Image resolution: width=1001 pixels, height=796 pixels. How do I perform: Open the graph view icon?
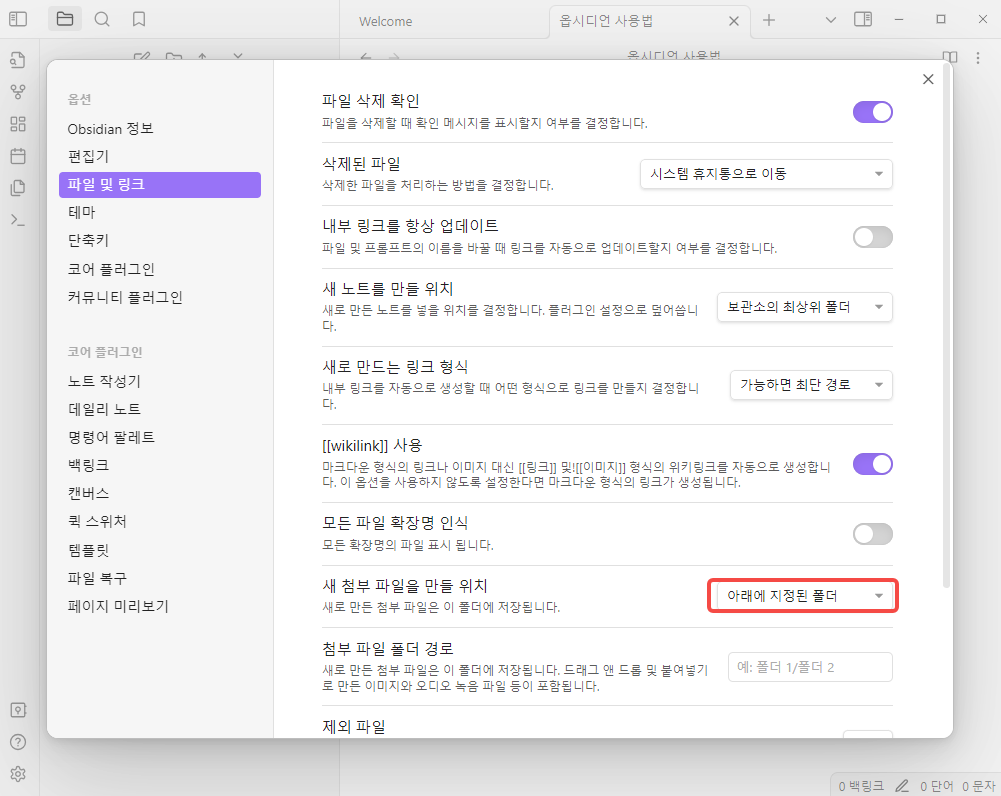coord(17,91)
